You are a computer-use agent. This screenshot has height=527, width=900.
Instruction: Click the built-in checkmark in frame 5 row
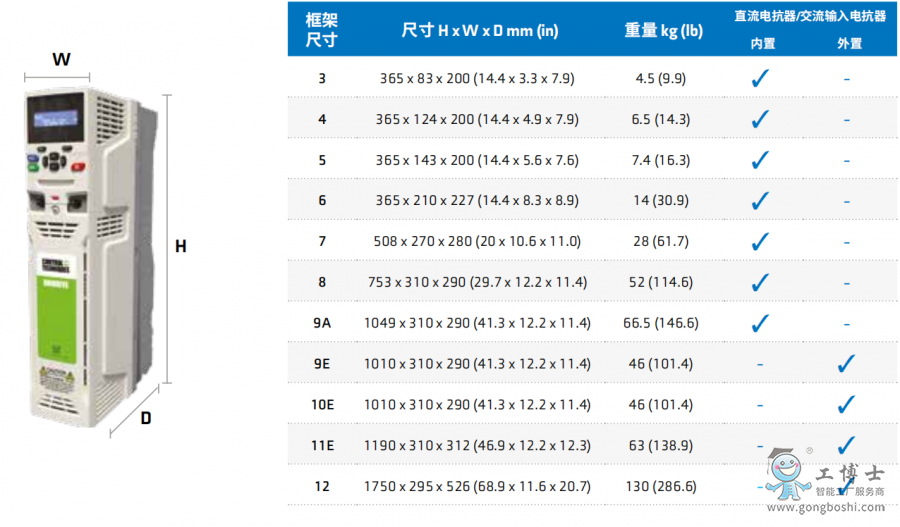pyautogui.click(x=760, y=159)
